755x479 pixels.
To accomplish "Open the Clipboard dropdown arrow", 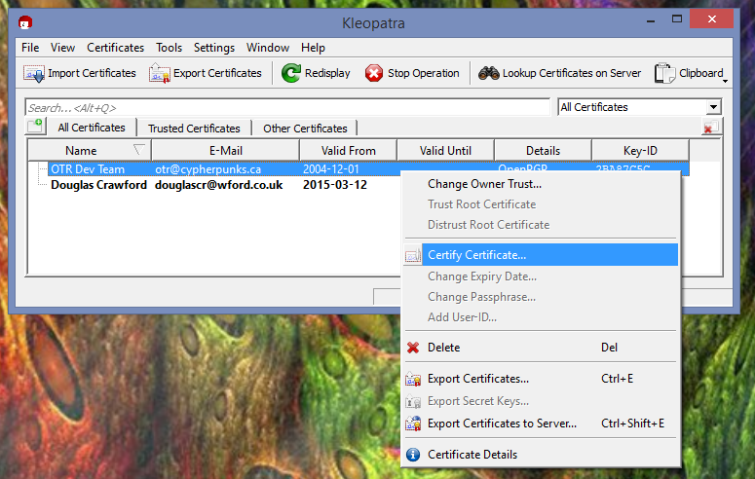I will tap(725, 81).
